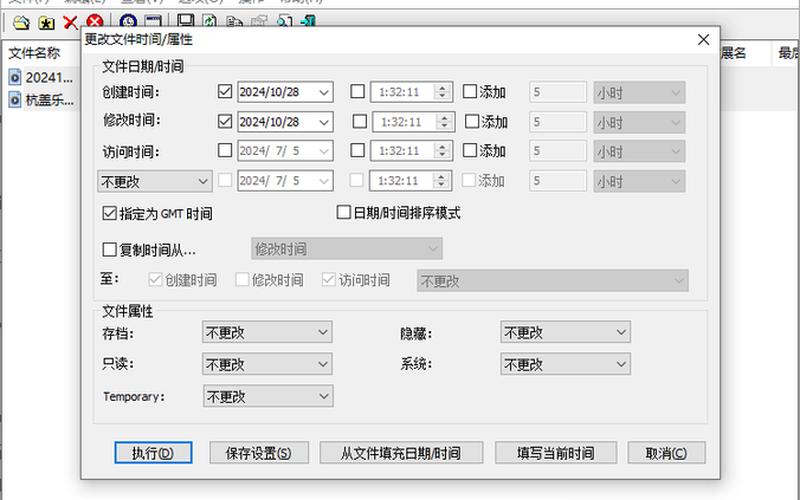Click the 访问时间 time spinner arrows
The image size is (800, 500).
point(442,151)
